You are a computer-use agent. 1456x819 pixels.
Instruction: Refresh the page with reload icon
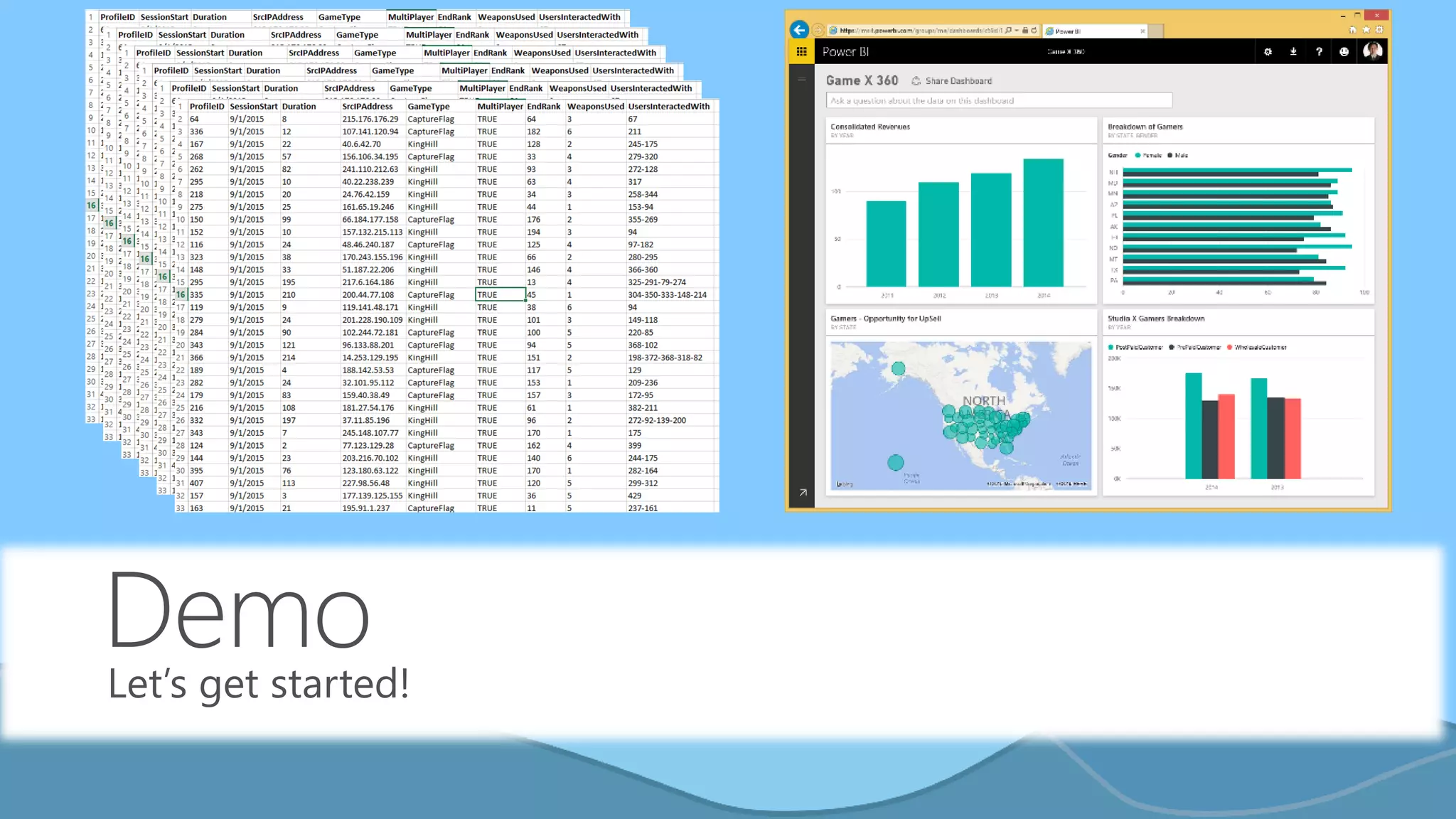[x=1034, y=31]
